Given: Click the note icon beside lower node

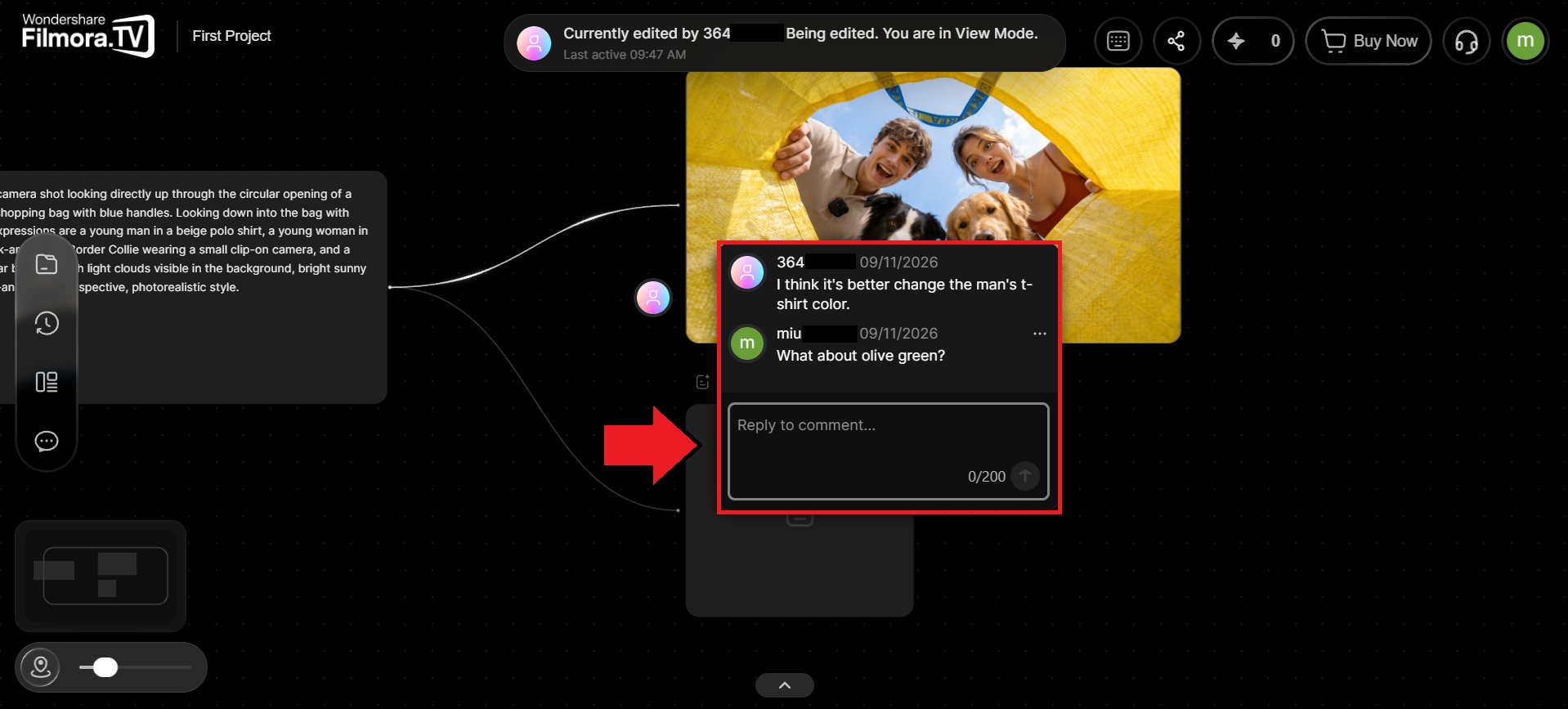Looking at the screenshot, I should pos(702,382).
